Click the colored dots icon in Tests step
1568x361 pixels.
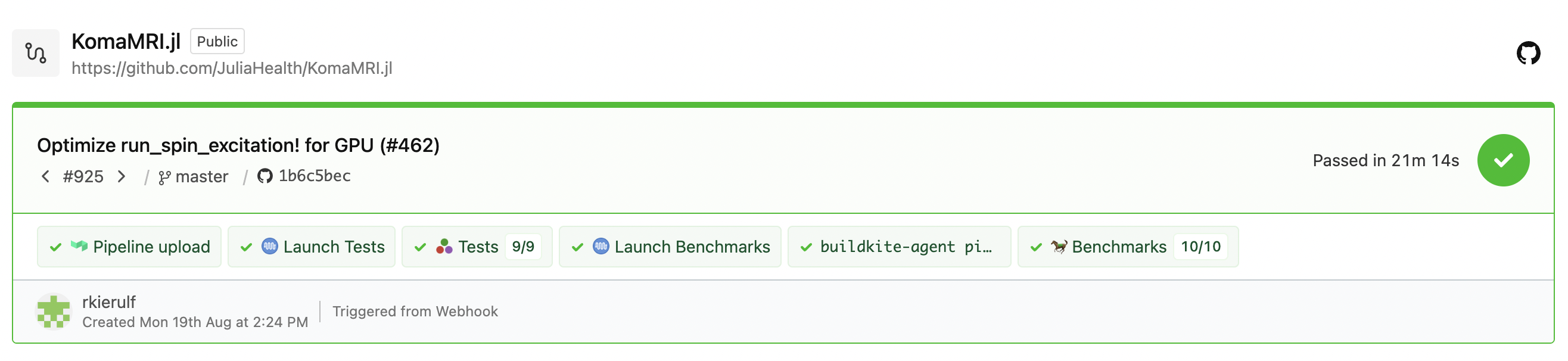point(444,247)
